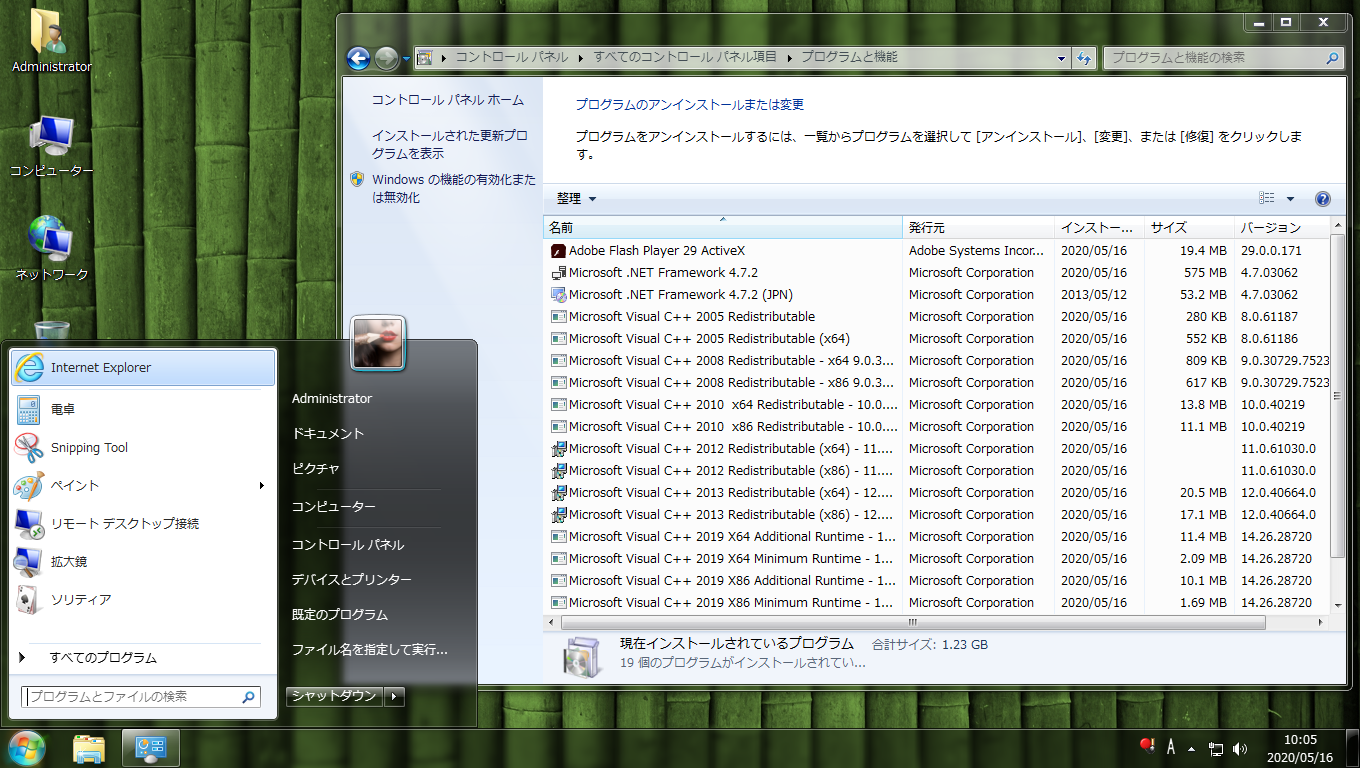Viewport: 1360px width, 768px height.
Task: Sort by the バージョン column header
Action: [x=1282, y=228]
